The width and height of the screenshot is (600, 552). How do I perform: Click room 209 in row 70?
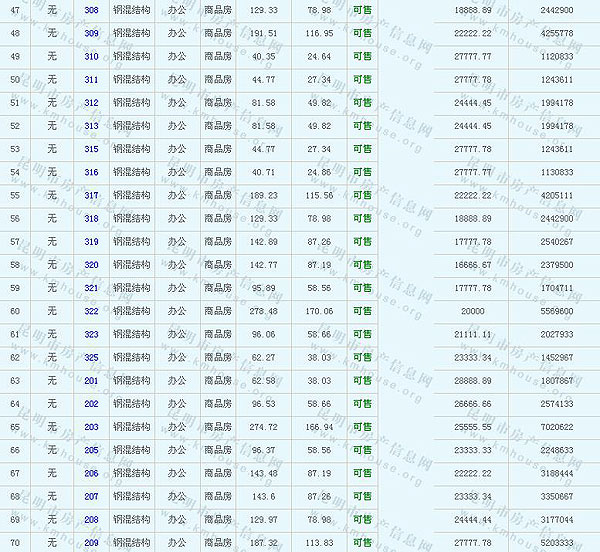[91, 543]
